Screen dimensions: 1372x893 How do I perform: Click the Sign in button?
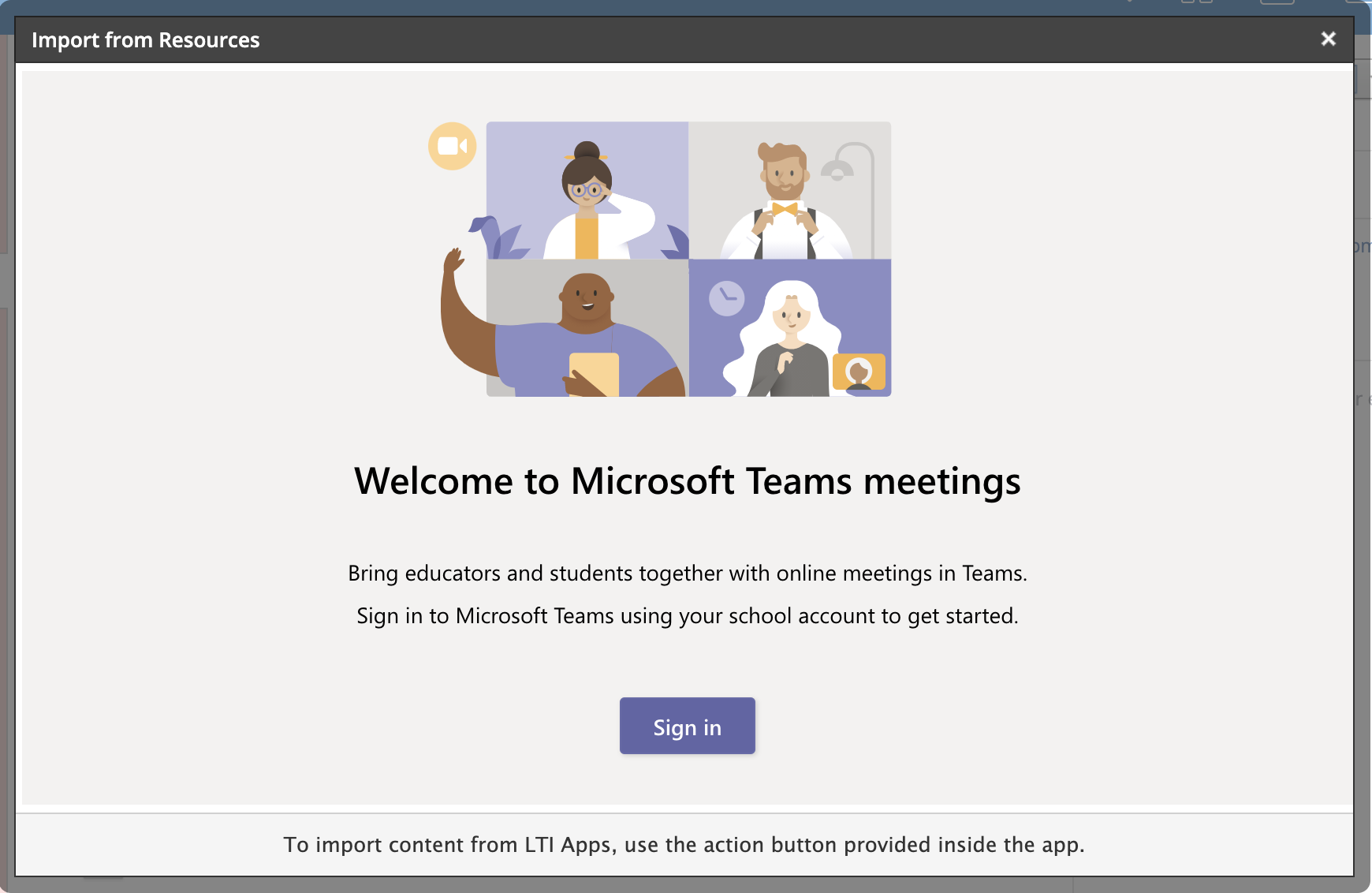point(687,727)
